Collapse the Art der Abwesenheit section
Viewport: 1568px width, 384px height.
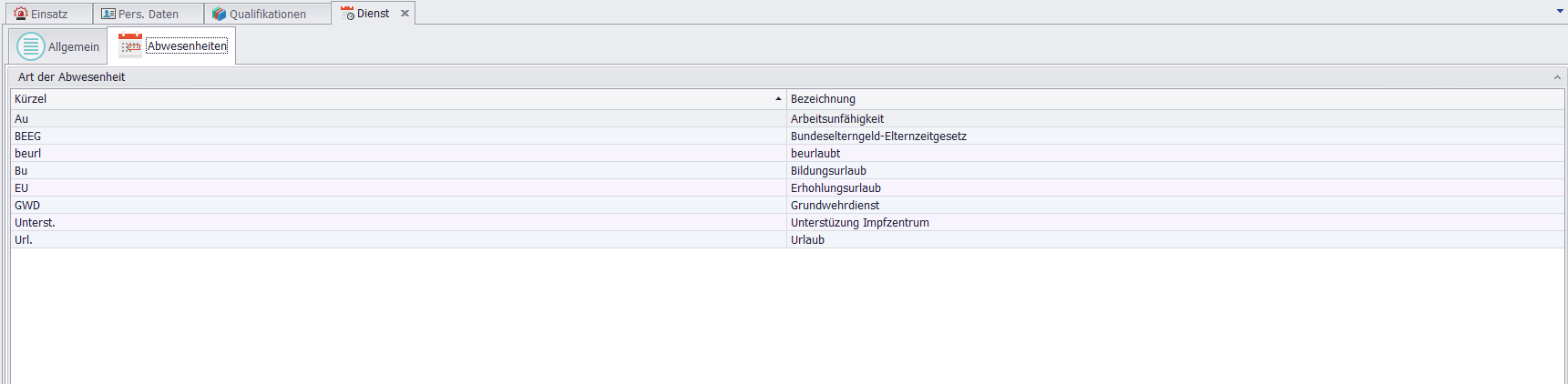1557,77
